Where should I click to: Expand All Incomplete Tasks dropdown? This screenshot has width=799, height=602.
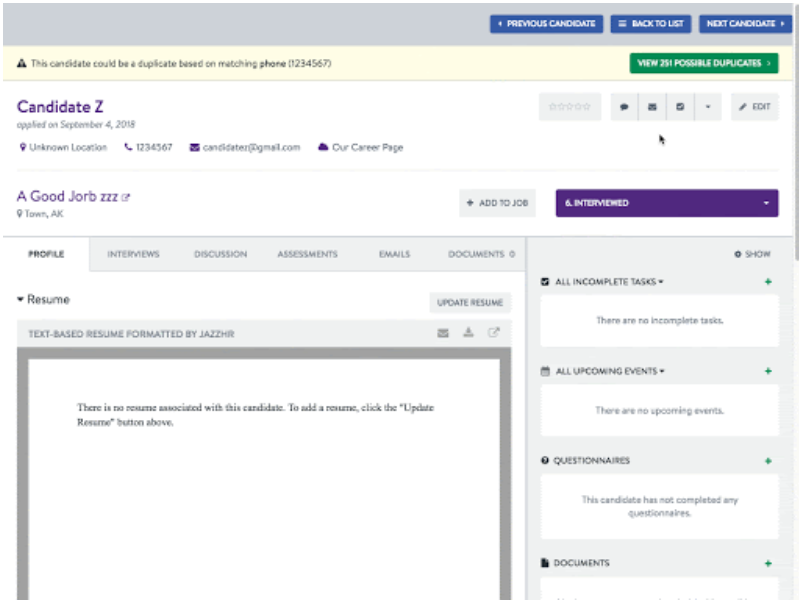tap(609, 281)
